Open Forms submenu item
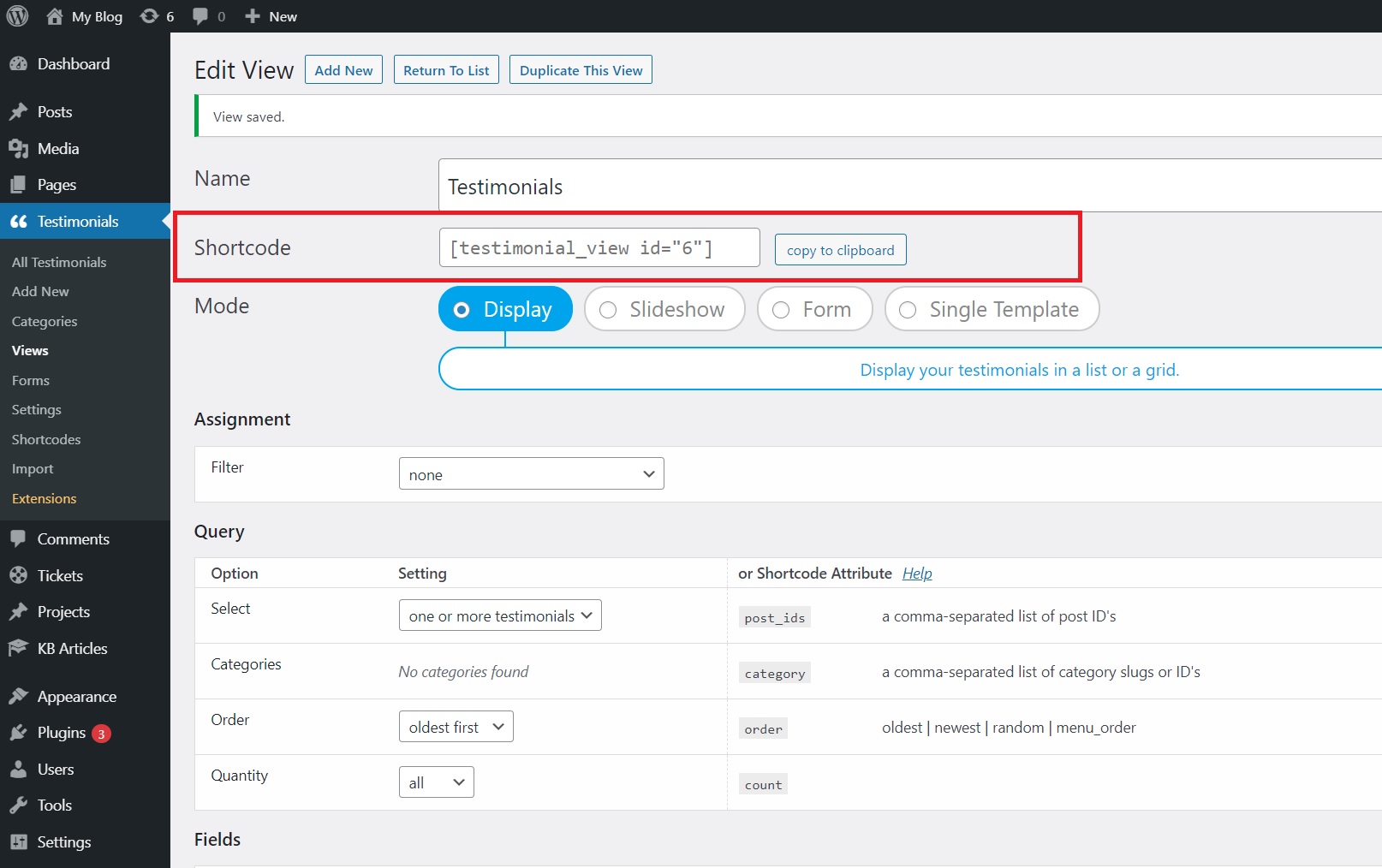The height and width of the screenshot is (868, 1382). pyautogui.click(x=31, y=380)
